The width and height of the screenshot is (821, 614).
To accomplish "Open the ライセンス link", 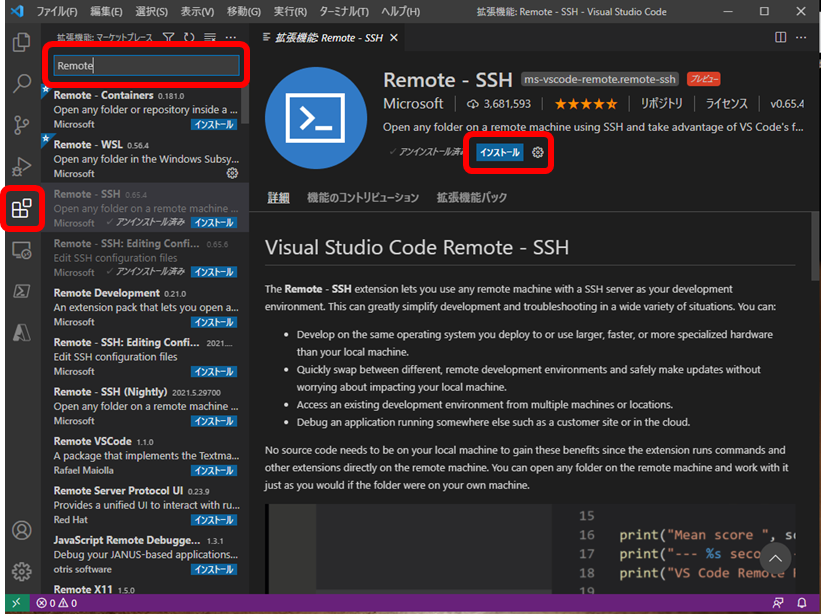I will [726, 104].
